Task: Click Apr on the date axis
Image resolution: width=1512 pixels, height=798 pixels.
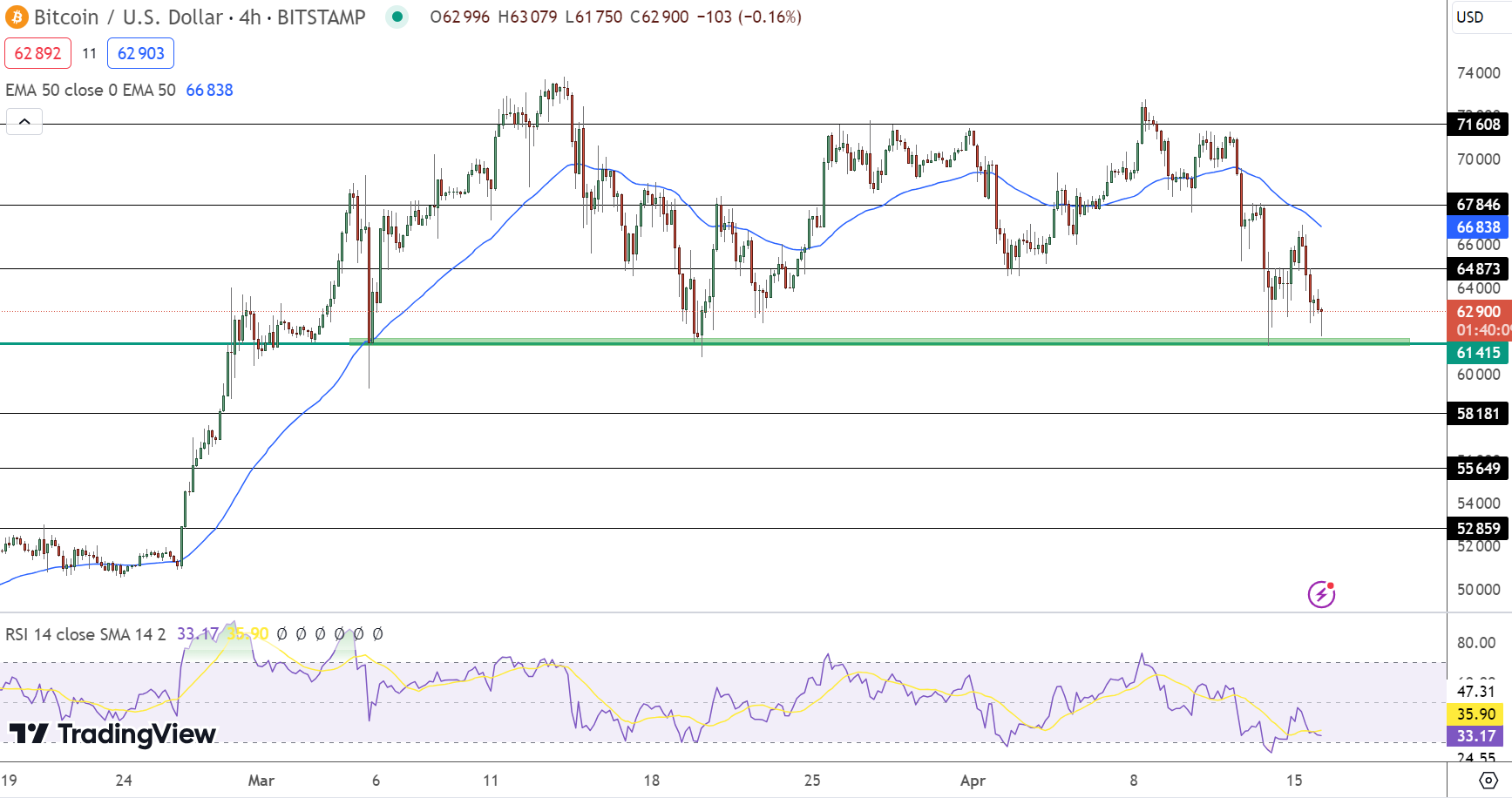Action: click(972, 781)
